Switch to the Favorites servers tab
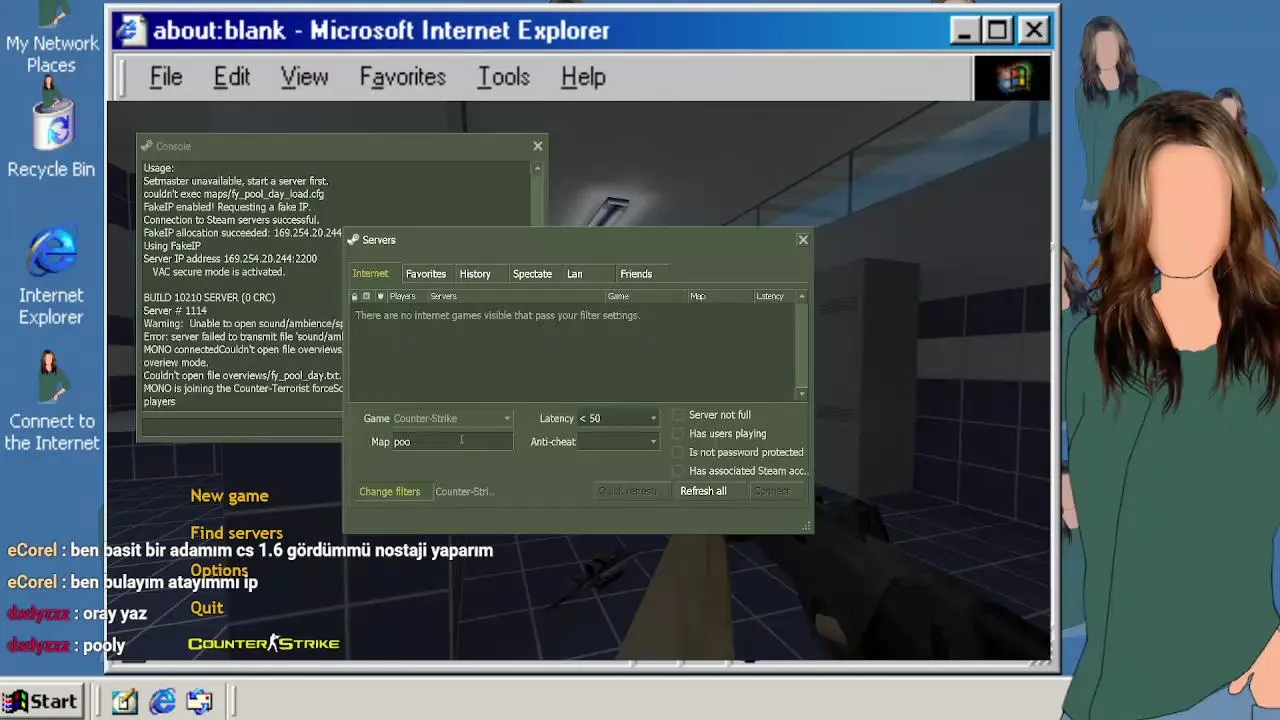Screen dimensions: 1280x720 [426, 274]
